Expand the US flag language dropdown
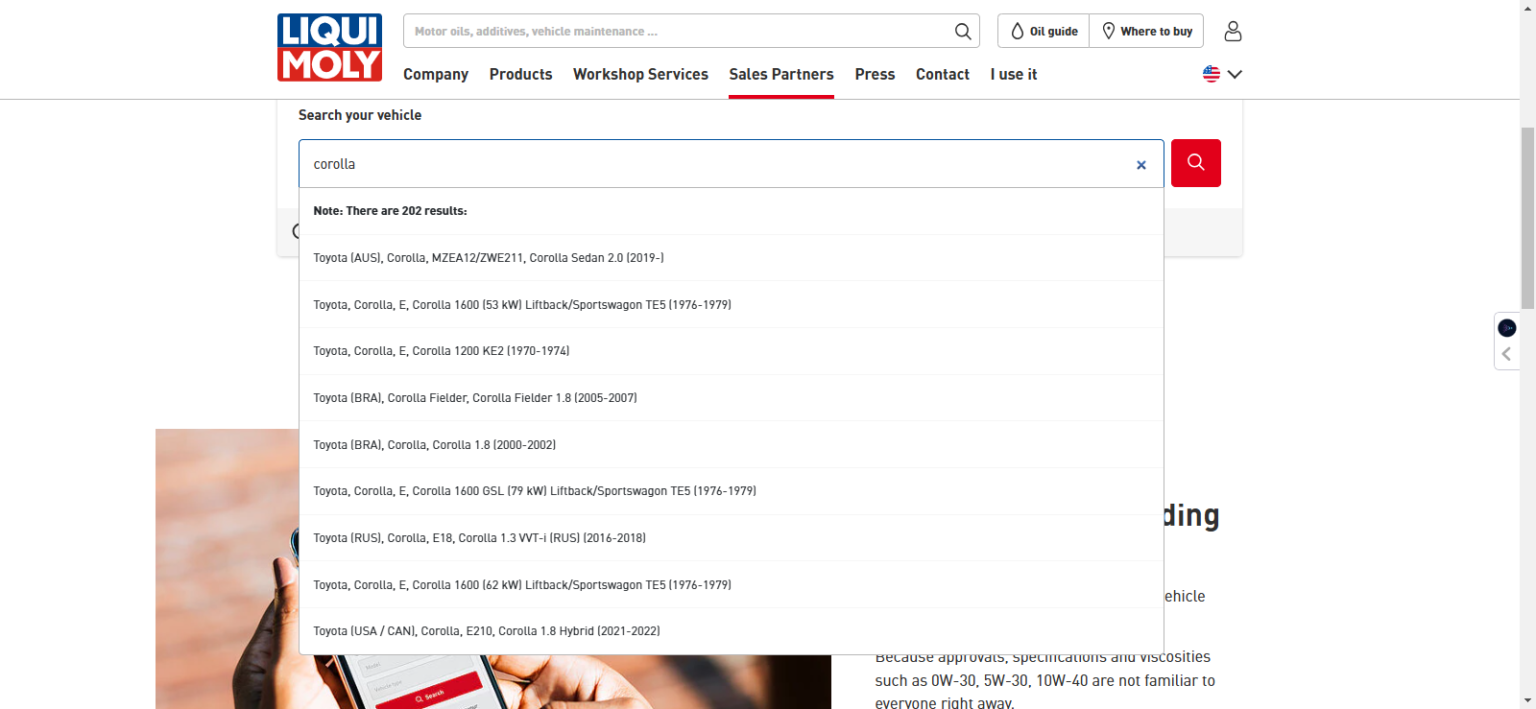1536x709 pixels. coord(1222,74)
